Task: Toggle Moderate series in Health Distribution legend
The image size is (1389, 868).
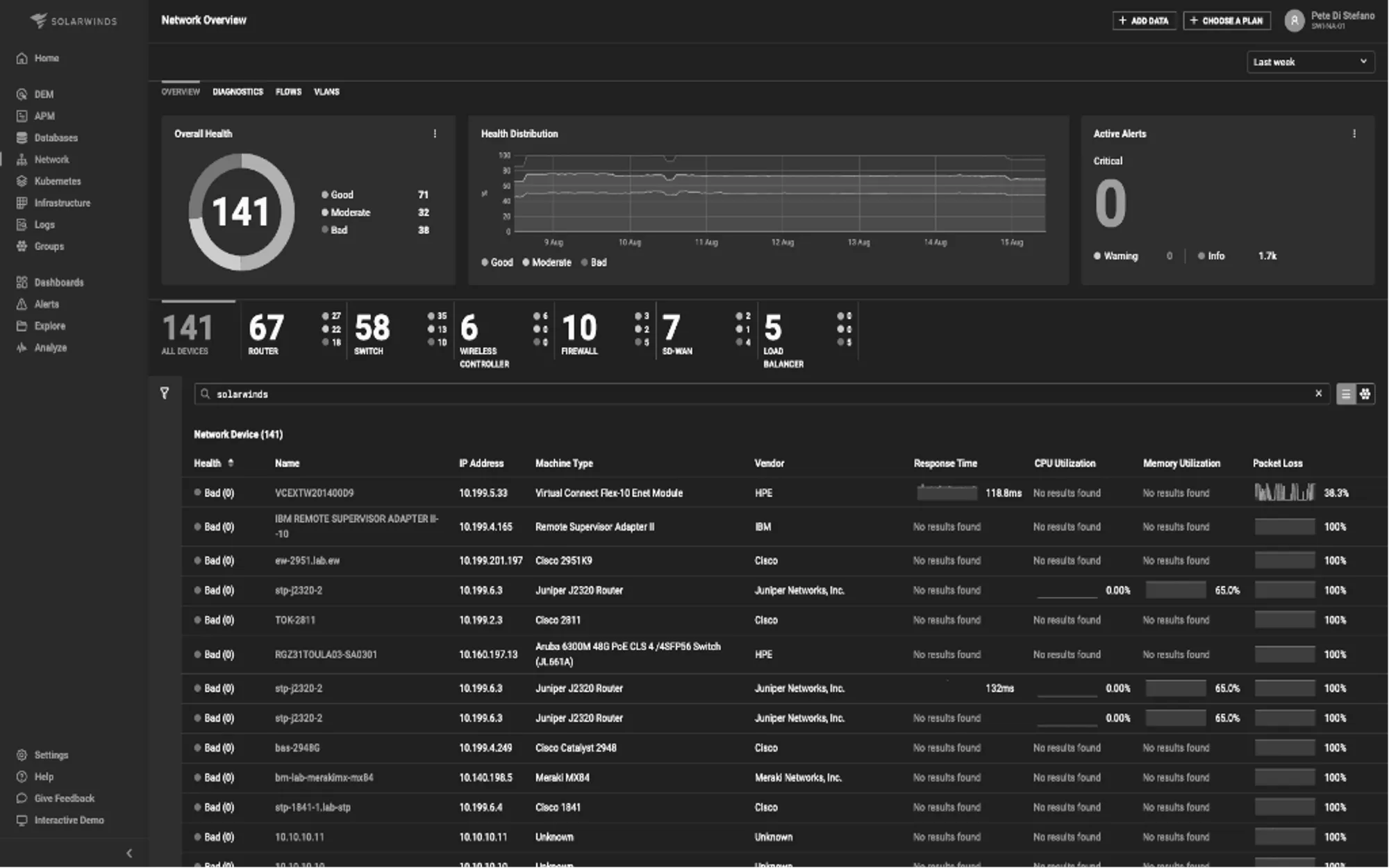Action: click(547, 262)
